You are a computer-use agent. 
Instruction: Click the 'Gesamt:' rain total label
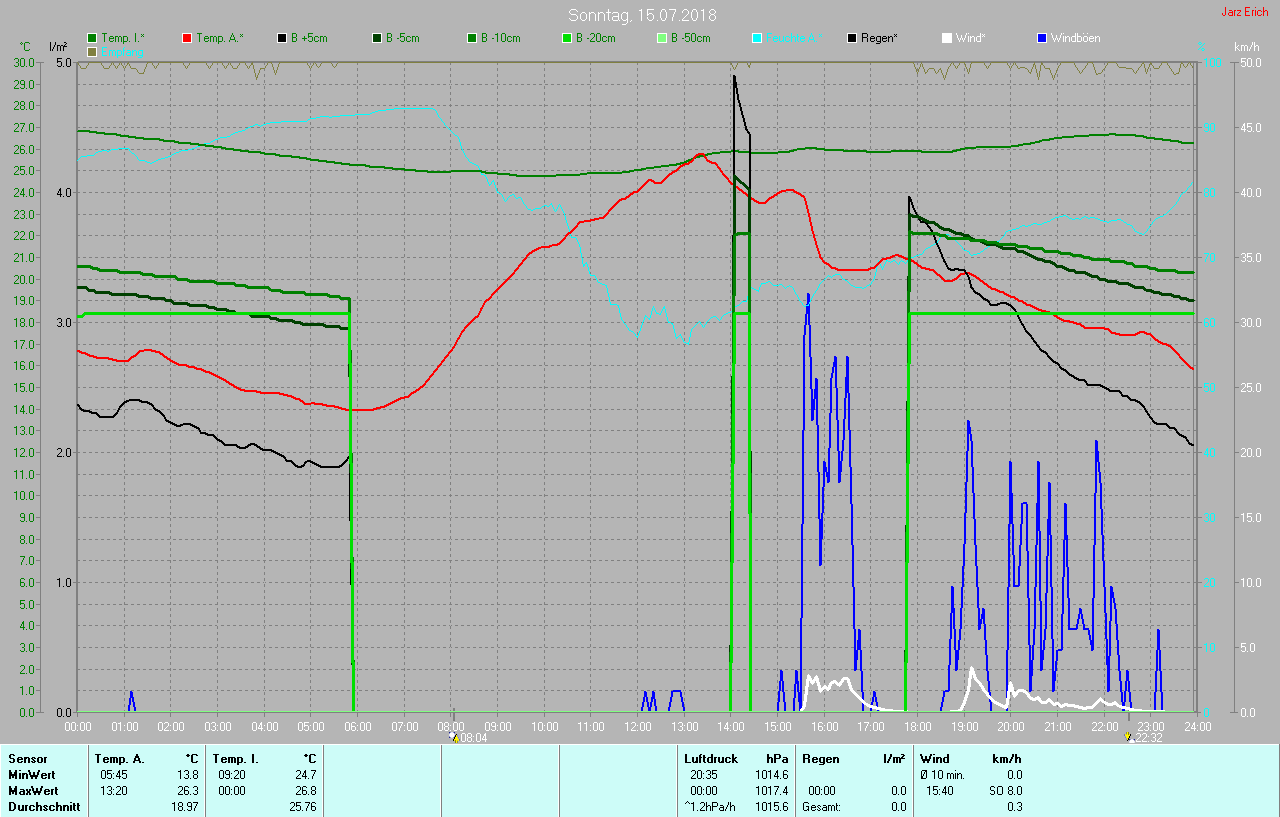tap(821, 807)
